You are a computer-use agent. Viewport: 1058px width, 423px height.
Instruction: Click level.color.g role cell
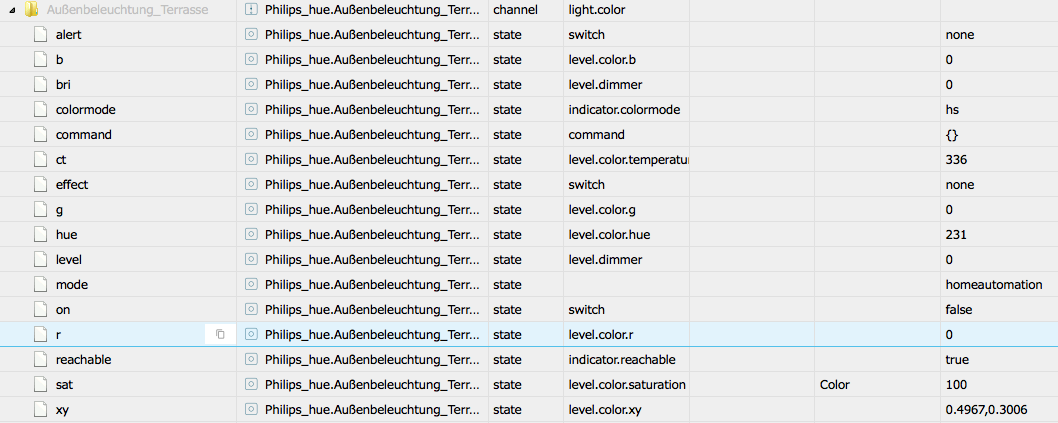602,210
